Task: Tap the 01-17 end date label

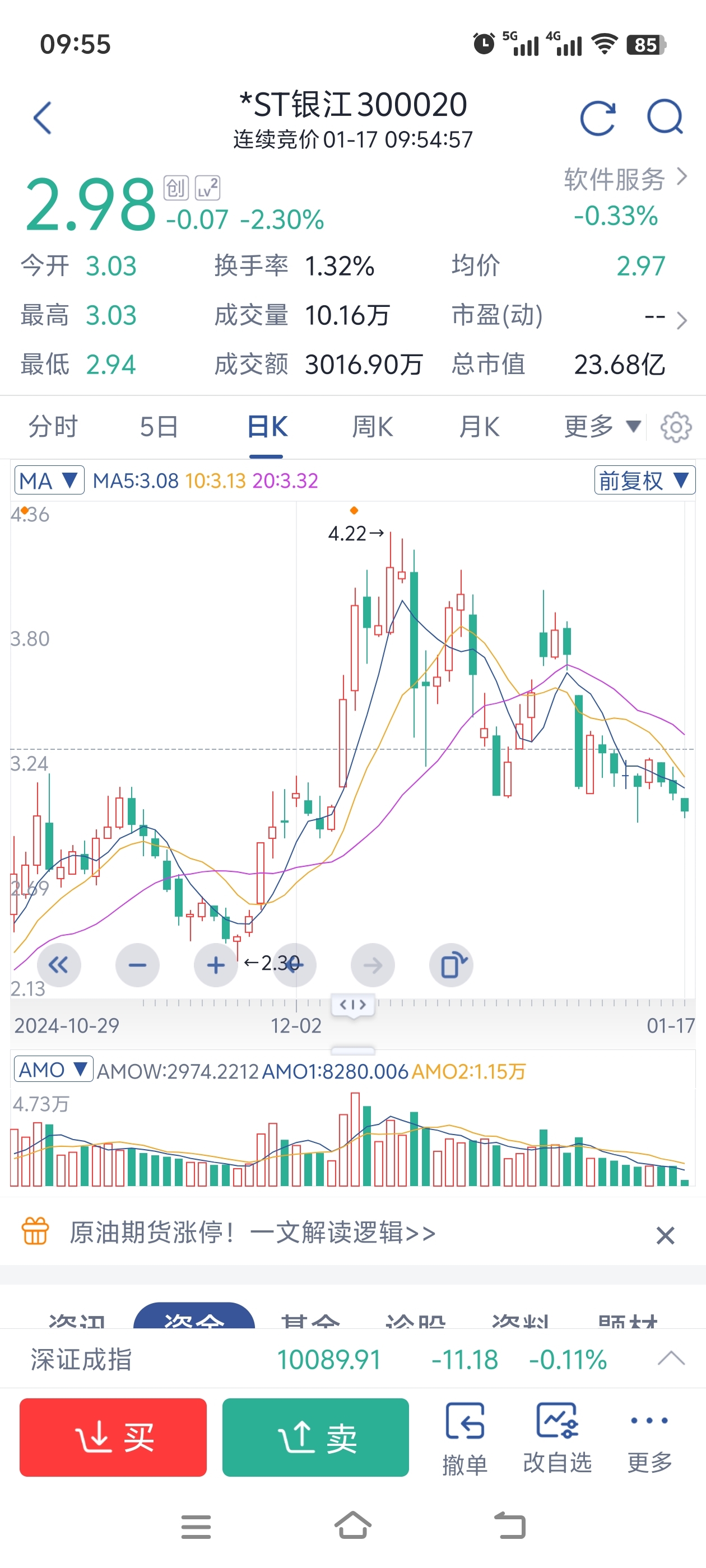Action: pos(671,1026)
